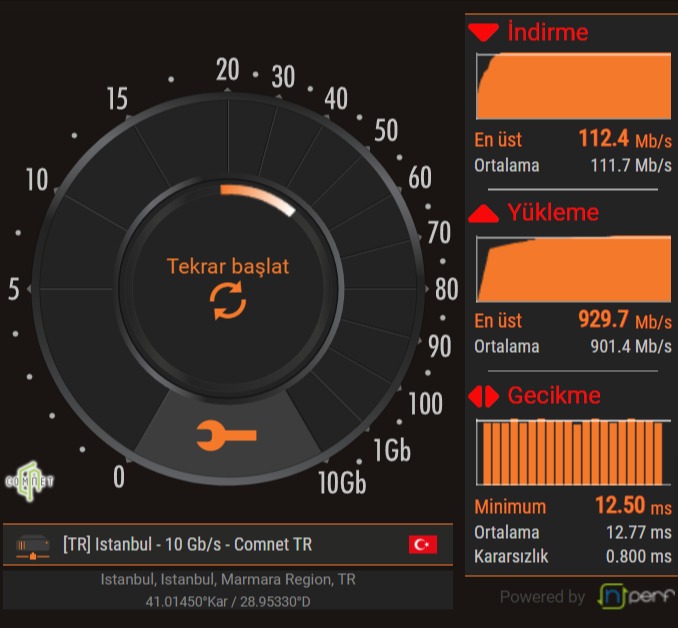The image size is (678, 628).
Task: Click the red Gecikme latency arrows icon
Action: 483,396
